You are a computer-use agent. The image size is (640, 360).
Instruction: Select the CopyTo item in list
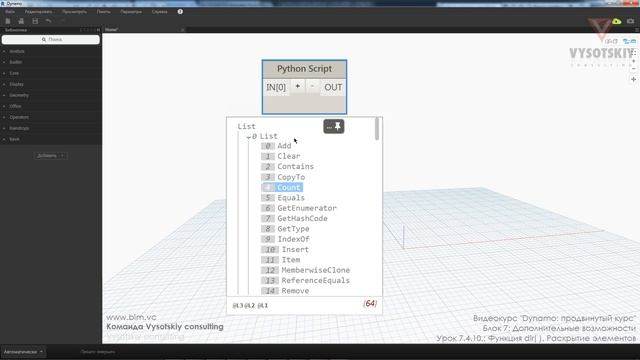pos(291,177)
